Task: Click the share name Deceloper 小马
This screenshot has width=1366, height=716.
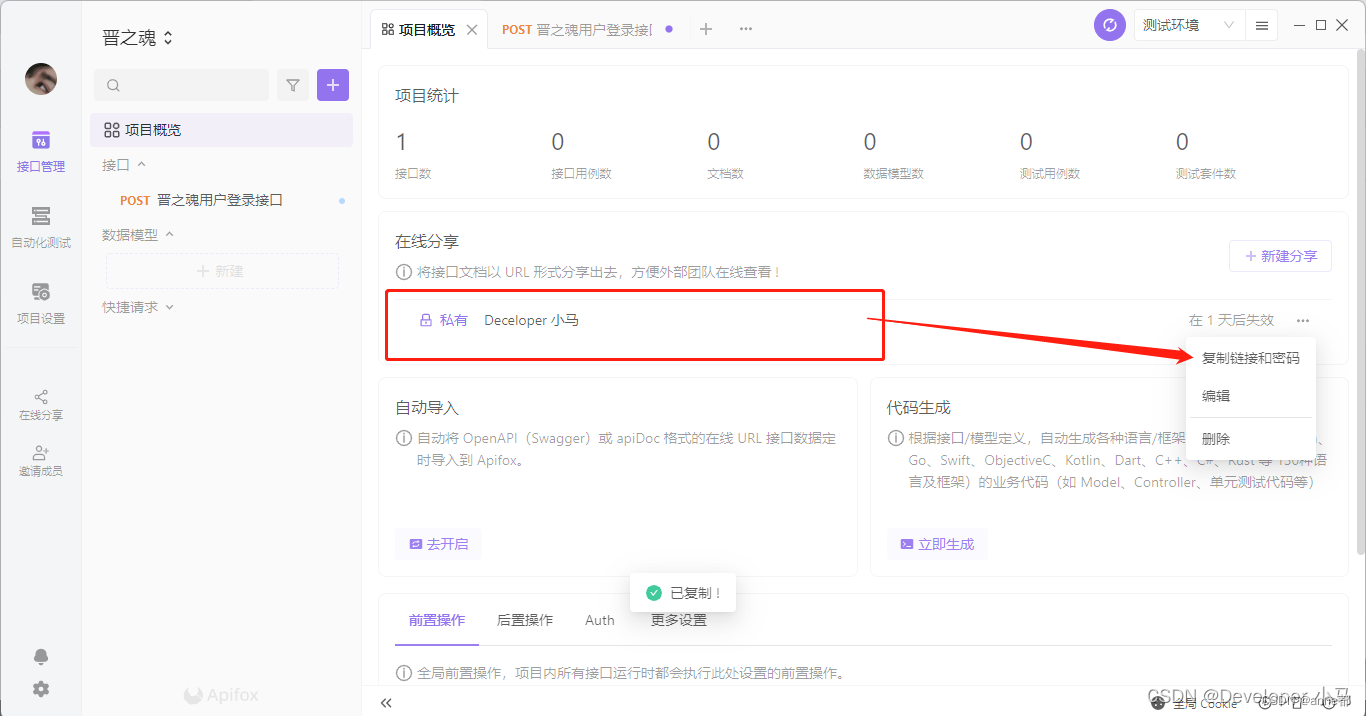Action: coord(531,320)
